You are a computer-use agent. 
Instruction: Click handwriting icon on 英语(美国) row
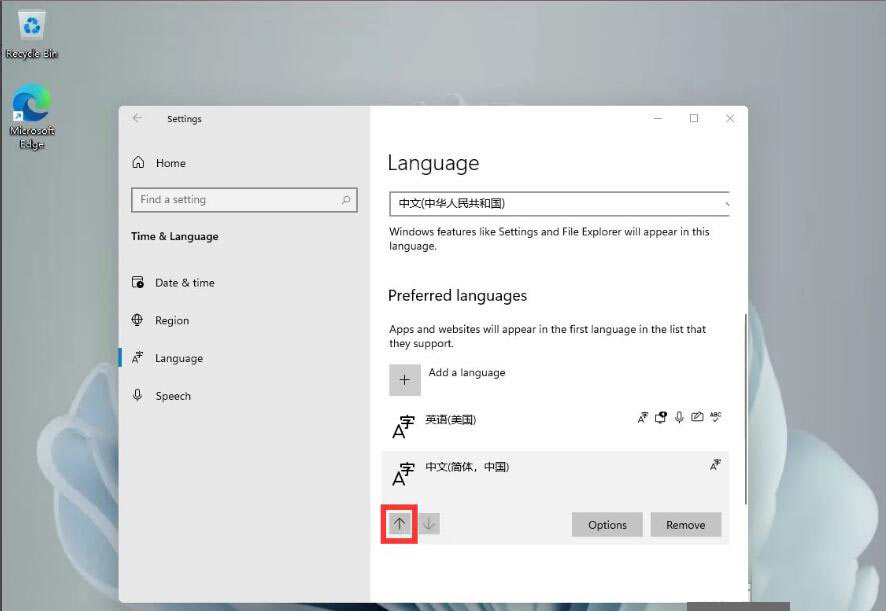pyautogui.click(x=697, y=417)
